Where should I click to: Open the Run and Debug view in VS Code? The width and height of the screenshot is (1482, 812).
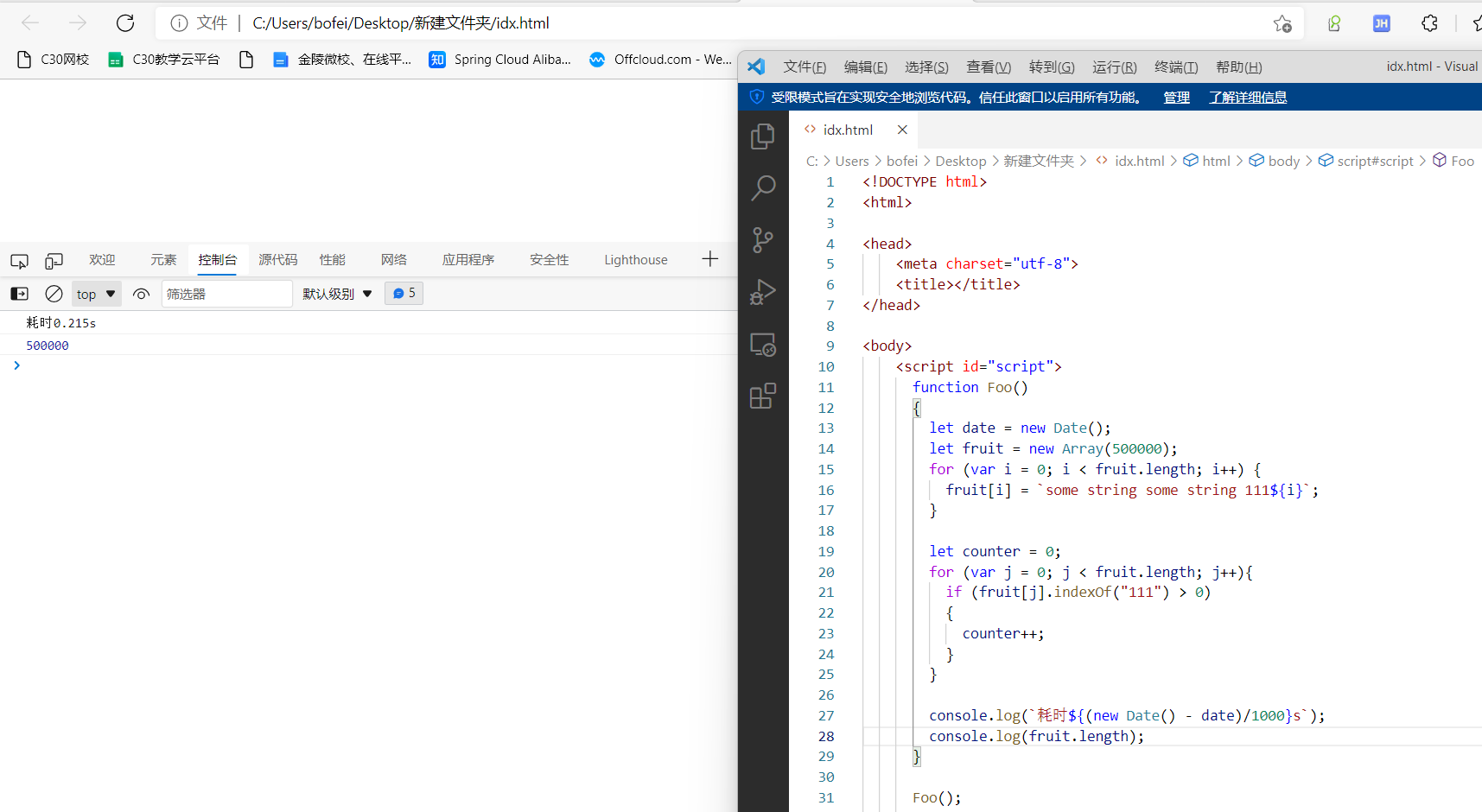coord(763,292)
